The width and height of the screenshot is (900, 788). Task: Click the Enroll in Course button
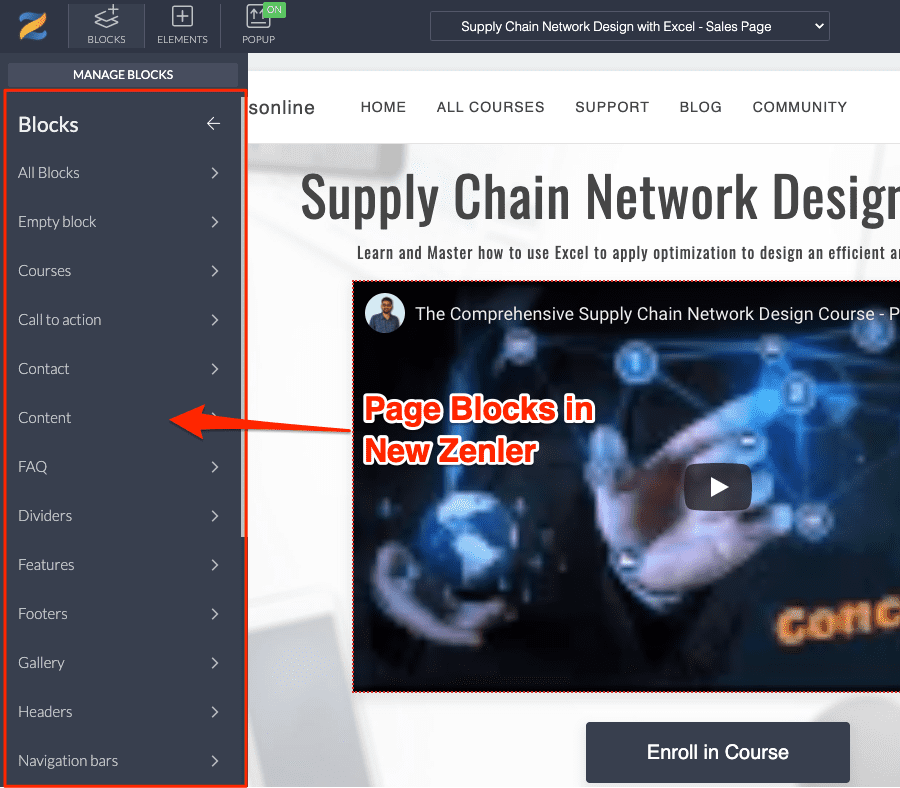[x=717, y=752]
